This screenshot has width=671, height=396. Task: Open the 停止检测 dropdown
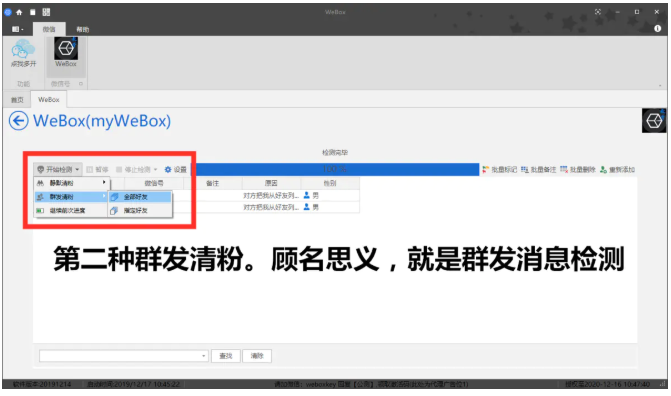pos(137,170)
